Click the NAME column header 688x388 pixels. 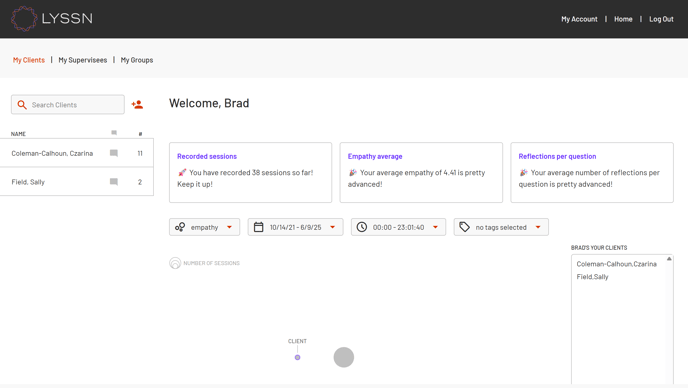(x=18, y=134)
